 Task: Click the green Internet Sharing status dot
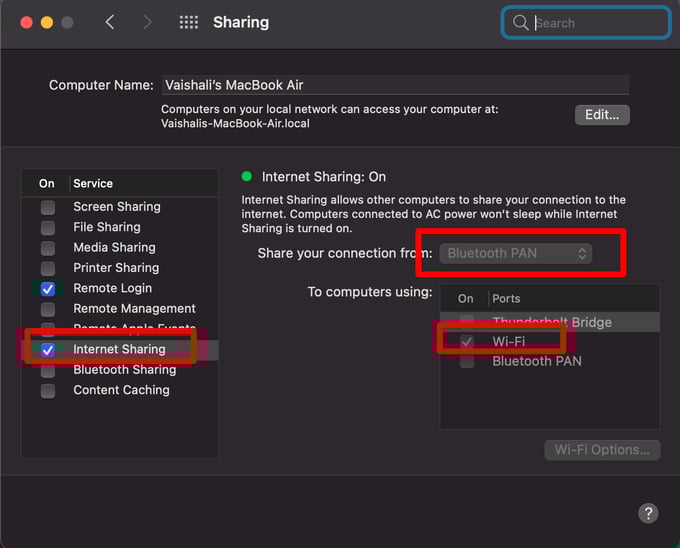(247, 176)
